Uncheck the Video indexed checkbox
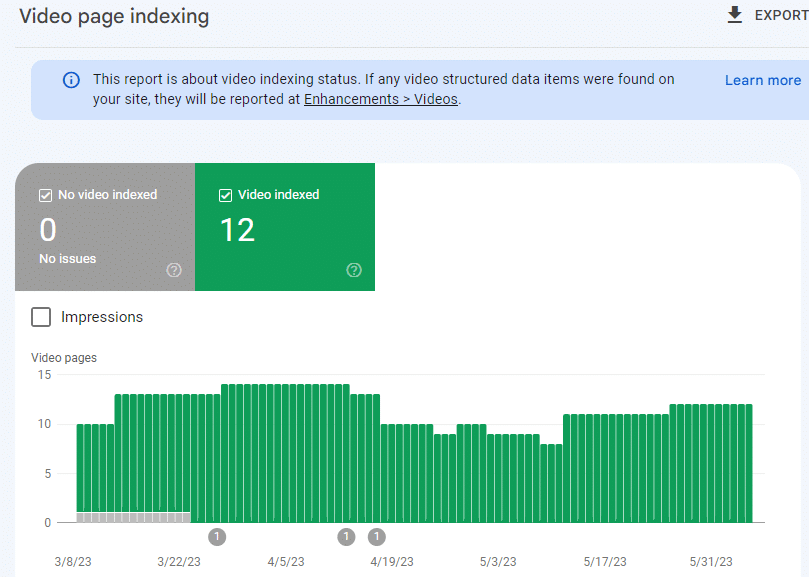 click(x=225, y=195)
